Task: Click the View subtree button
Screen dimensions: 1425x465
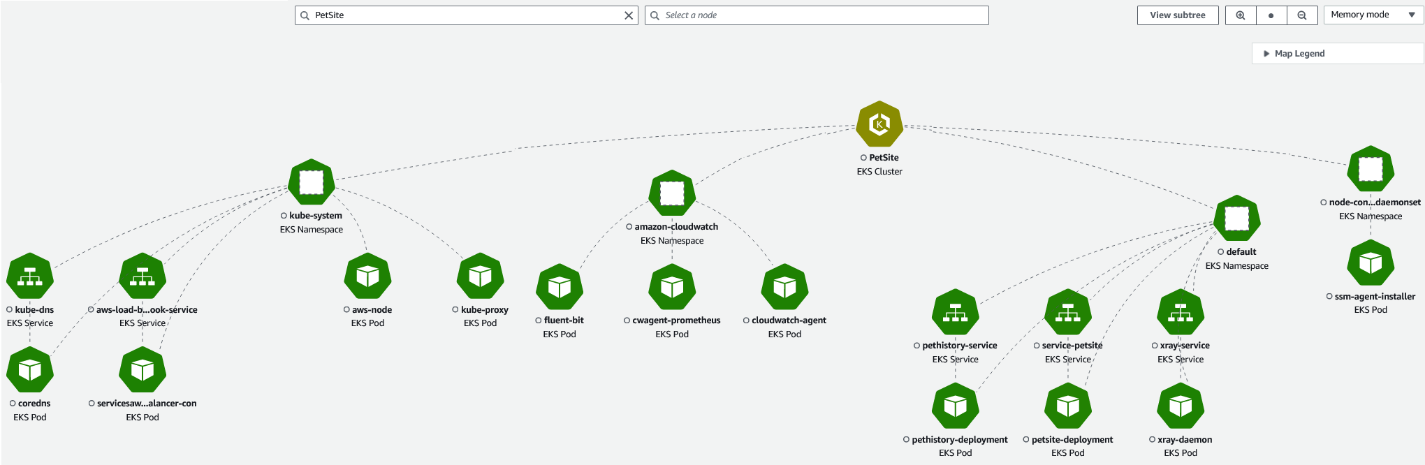Action: click(x=1178, y=15)
